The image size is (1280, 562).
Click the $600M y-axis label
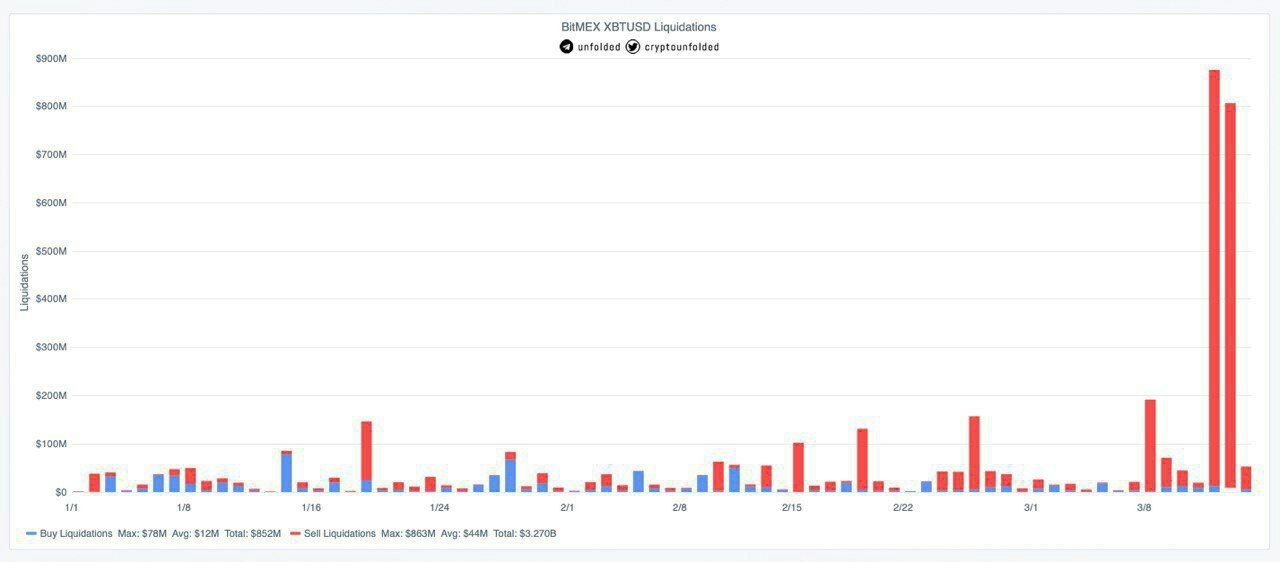51,203
